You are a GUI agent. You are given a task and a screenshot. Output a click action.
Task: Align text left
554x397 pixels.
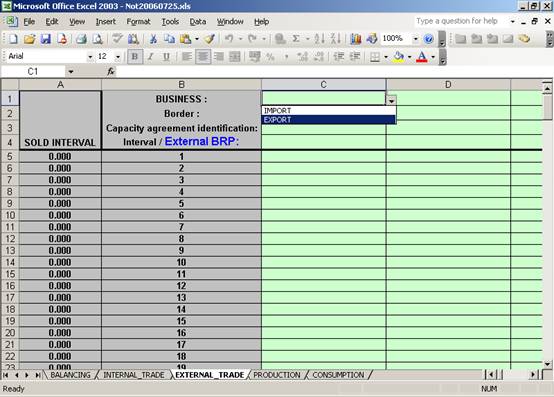pos(187,57)
